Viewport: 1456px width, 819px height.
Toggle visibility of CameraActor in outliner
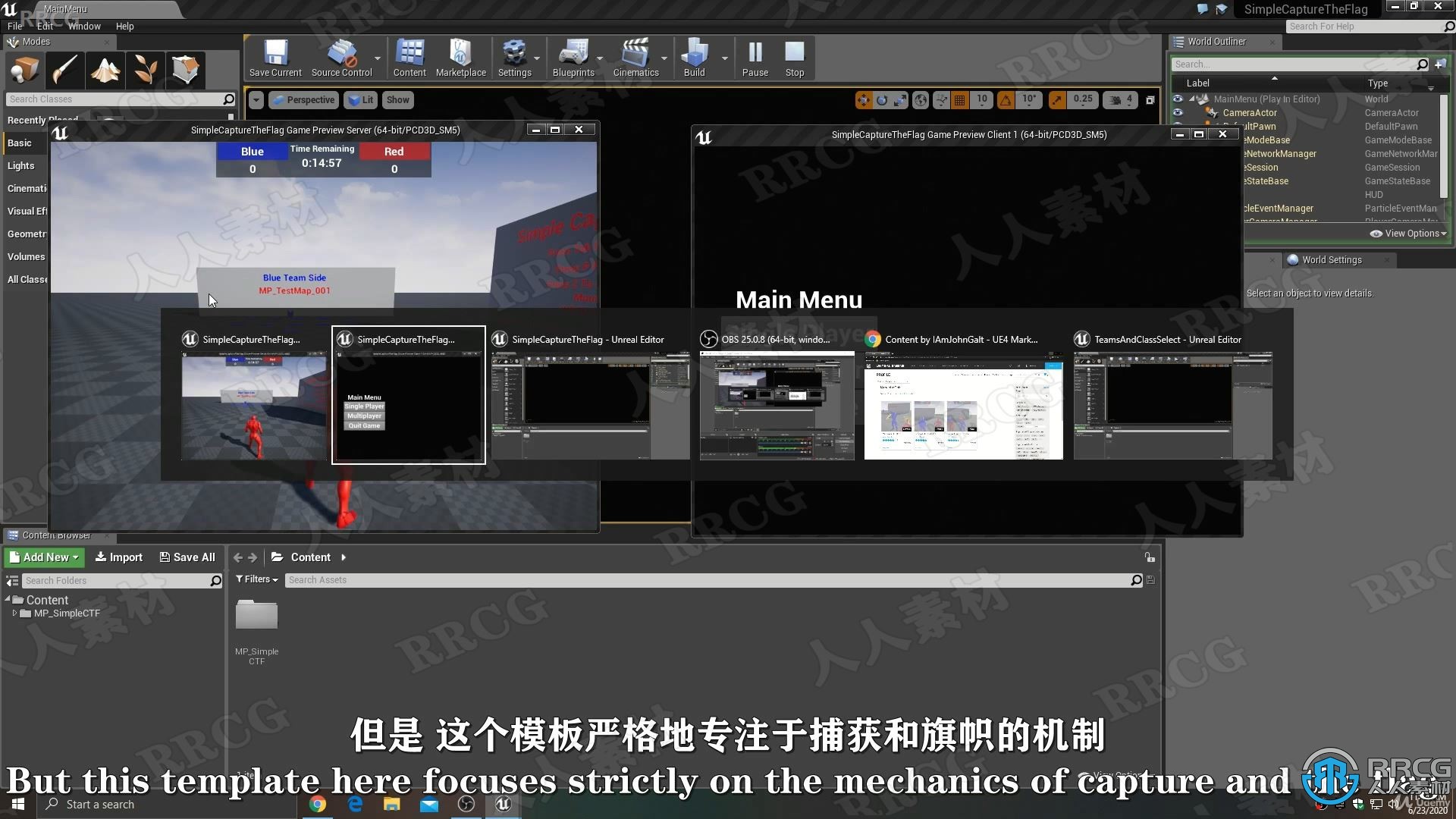(1178, 112)
